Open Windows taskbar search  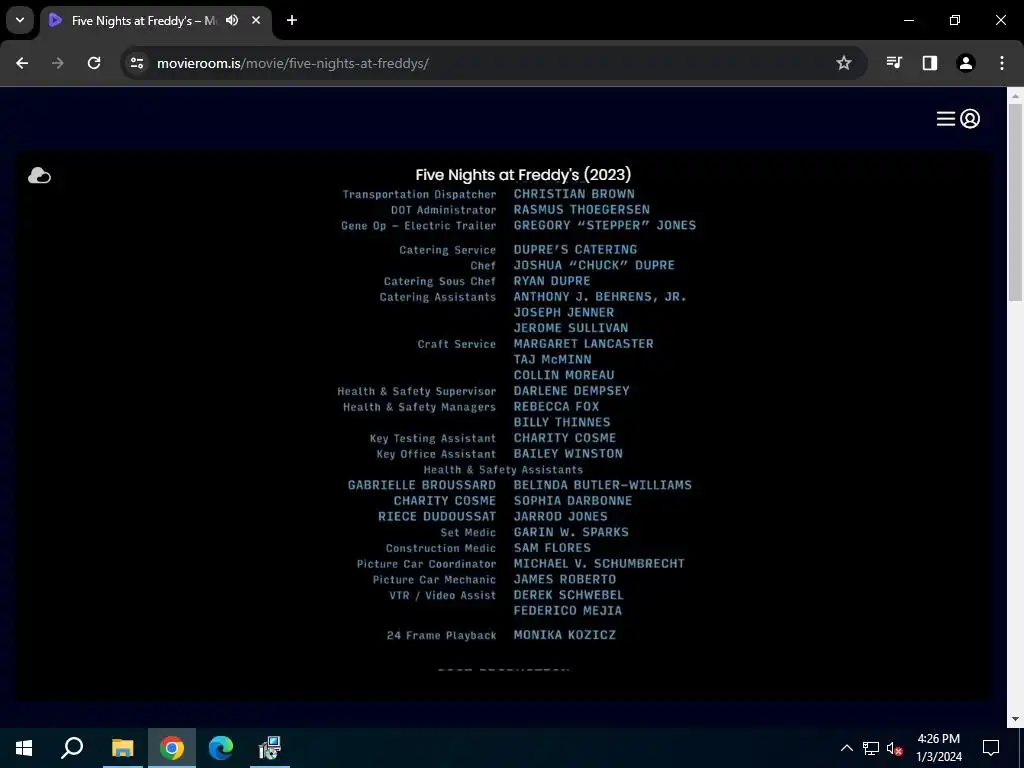pyautogui.click(x=72, y=748)
